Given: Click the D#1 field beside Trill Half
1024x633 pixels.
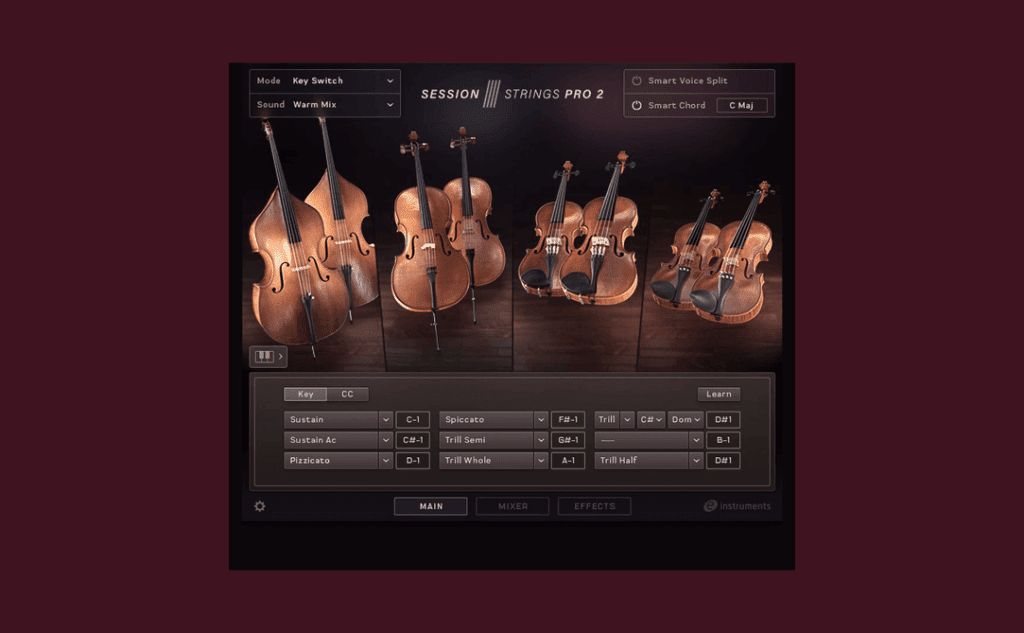Looking at the screenshot, I should 723,461.
